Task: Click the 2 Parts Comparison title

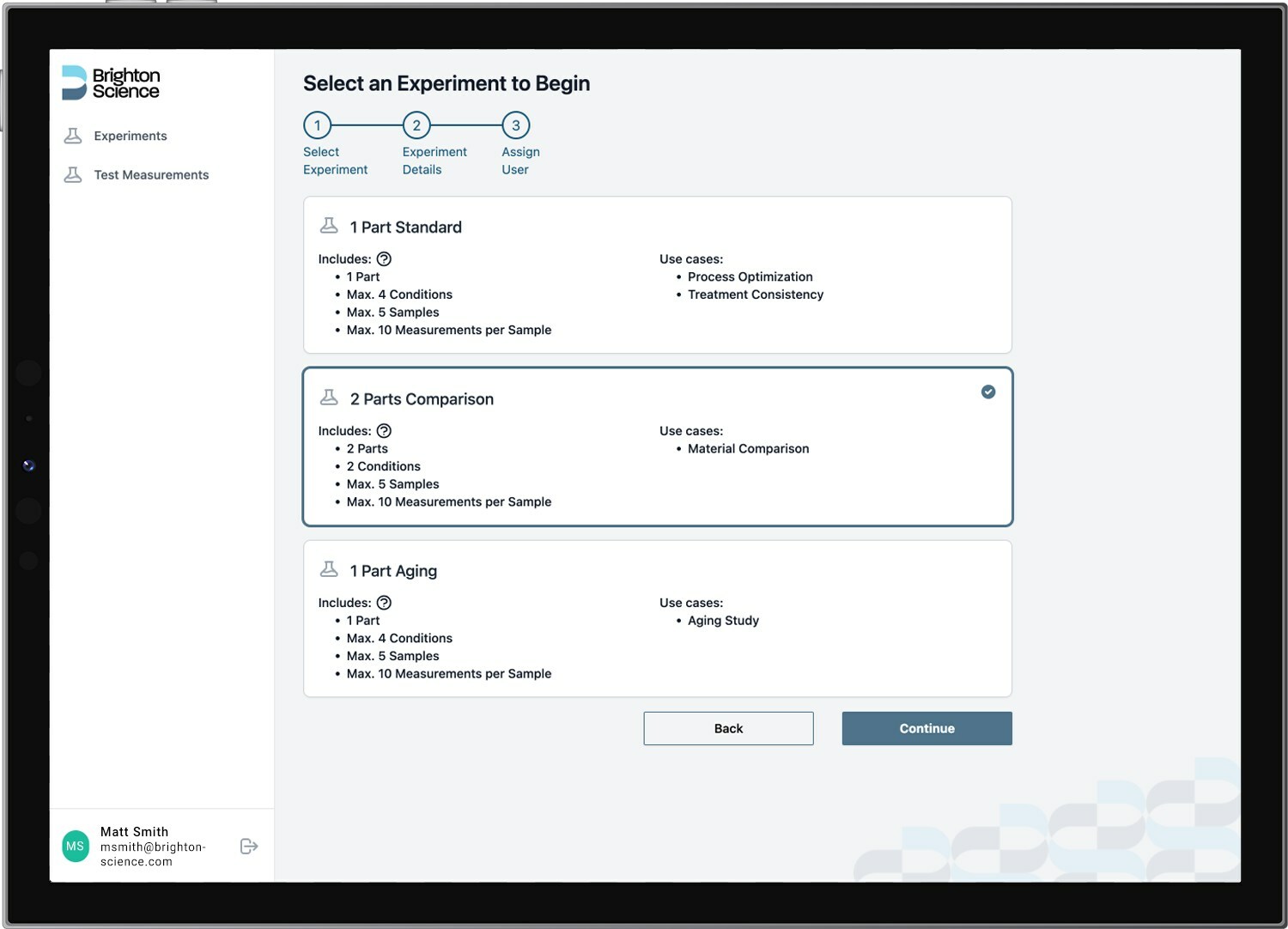Action: (x=422, y=399)
